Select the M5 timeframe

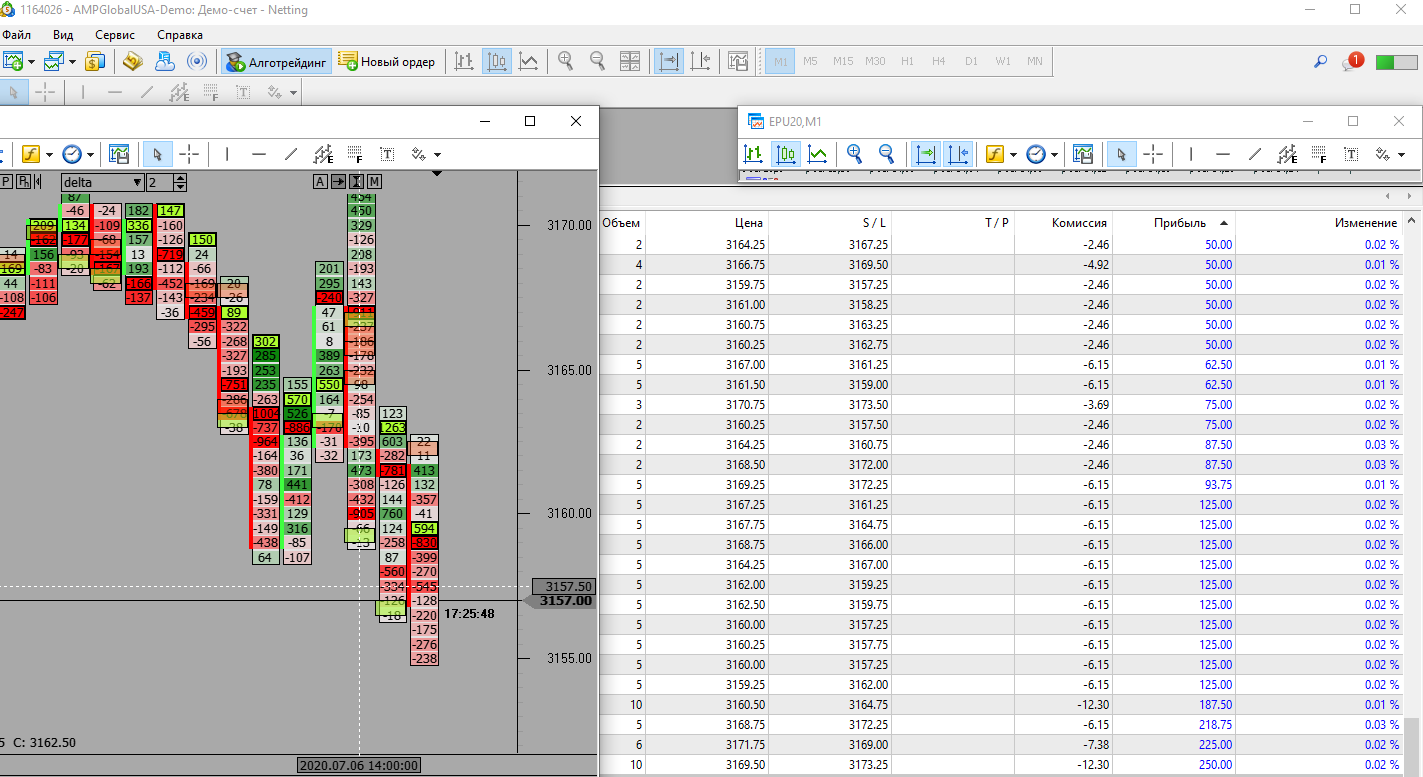point(810,61)
